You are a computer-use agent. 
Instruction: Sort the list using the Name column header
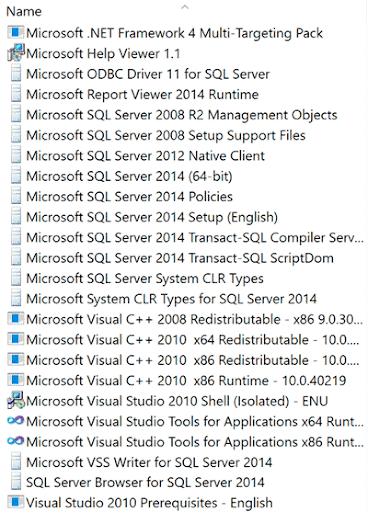[24, 12]
